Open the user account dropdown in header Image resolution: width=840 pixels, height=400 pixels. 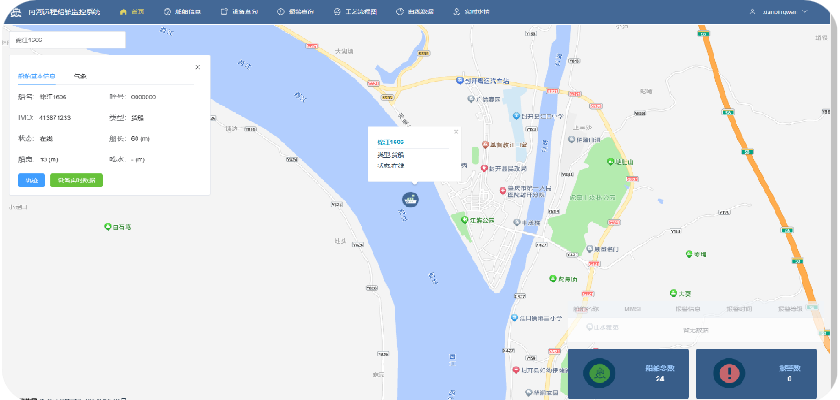(788, 12)
